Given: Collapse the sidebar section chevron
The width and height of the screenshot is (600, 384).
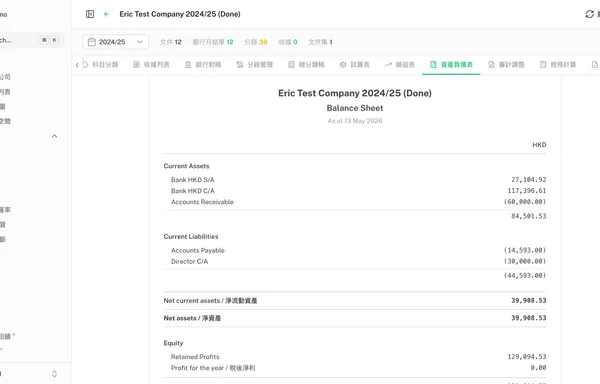Looking at the screenshot, I should (x=54, y=136).
